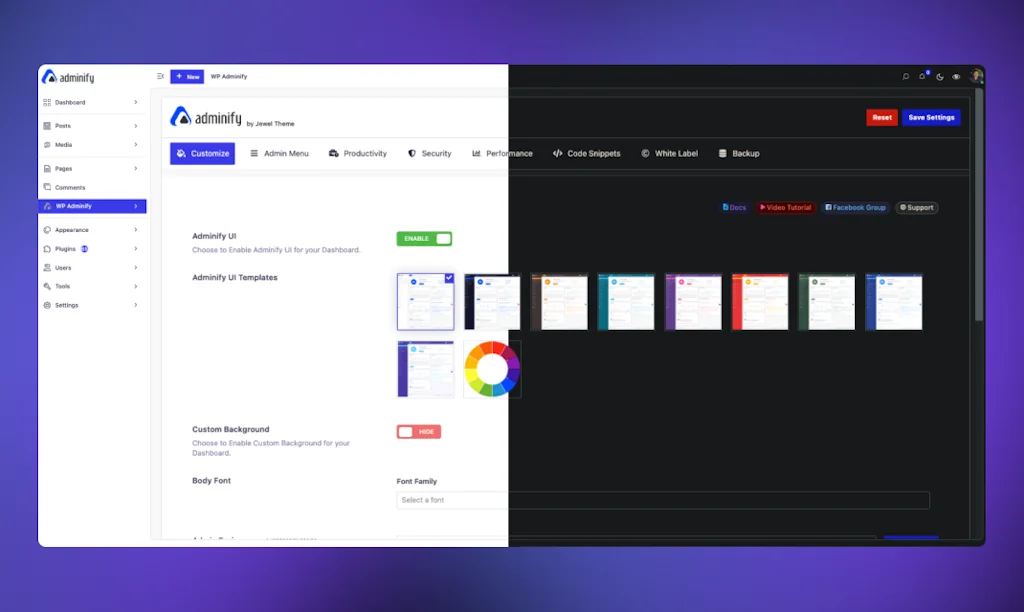Expand the Dashboard submenu chevron

point(136,103)
